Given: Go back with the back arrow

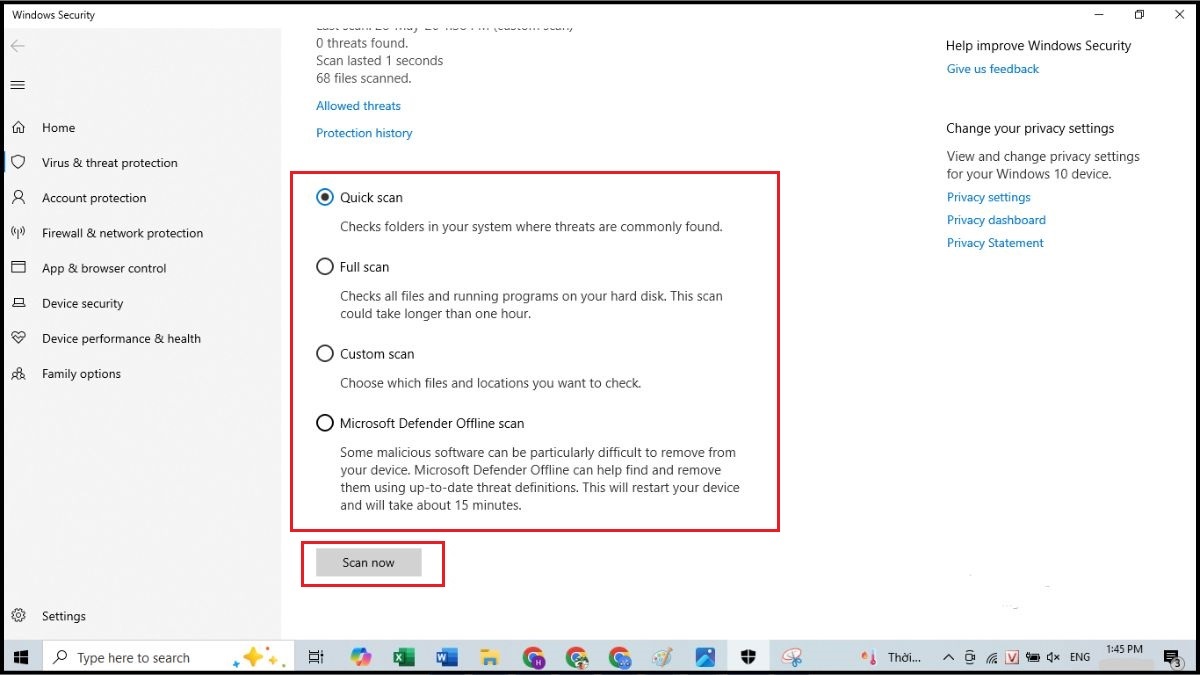Looking at the screenshot, I should [17, 46].
